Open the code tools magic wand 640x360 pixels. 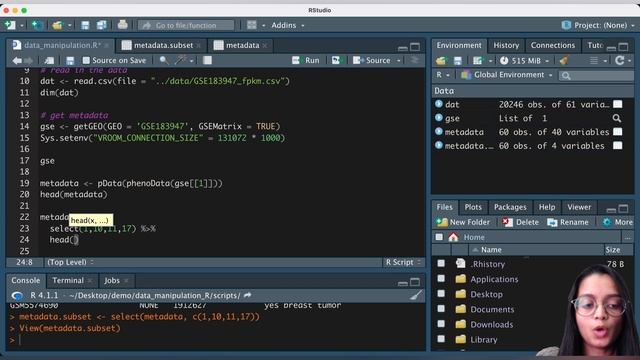click(x=180, y=60)
